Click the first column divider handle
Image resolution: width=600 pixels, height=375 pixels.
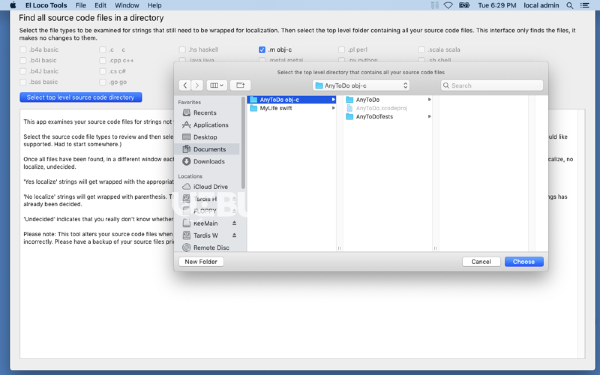(339, 248)
